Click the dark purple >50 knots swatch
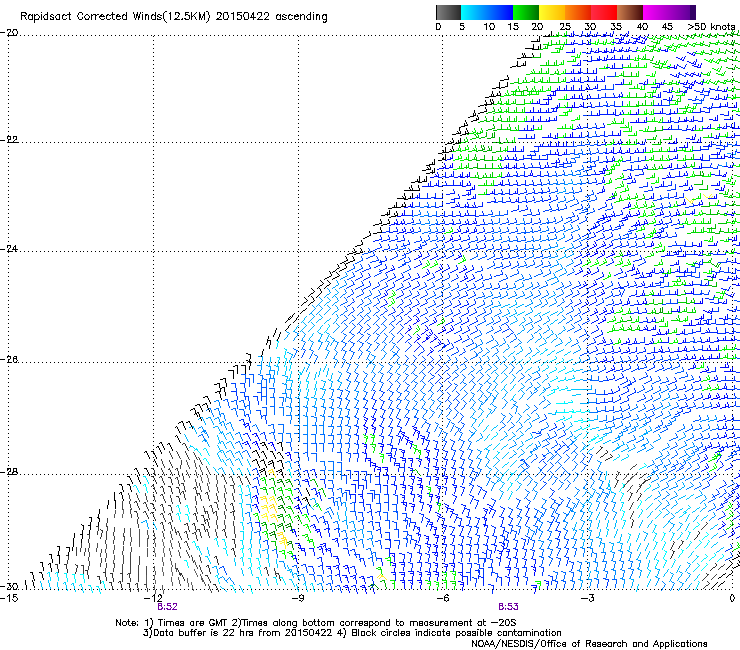Image resolution: width=740 pixels, height=650 pixels. click(693, 12)
